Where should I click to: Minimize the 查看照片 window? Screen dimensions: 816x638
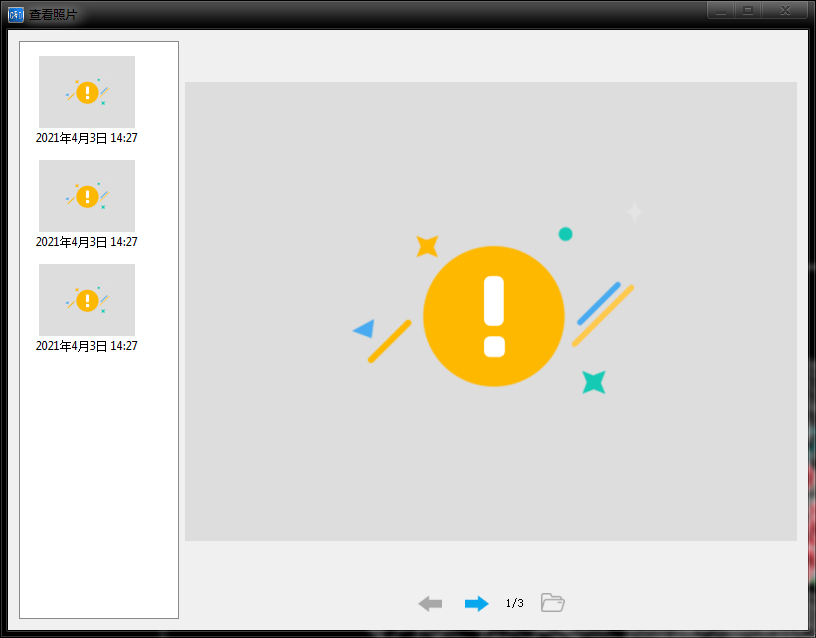pos(721,10)
